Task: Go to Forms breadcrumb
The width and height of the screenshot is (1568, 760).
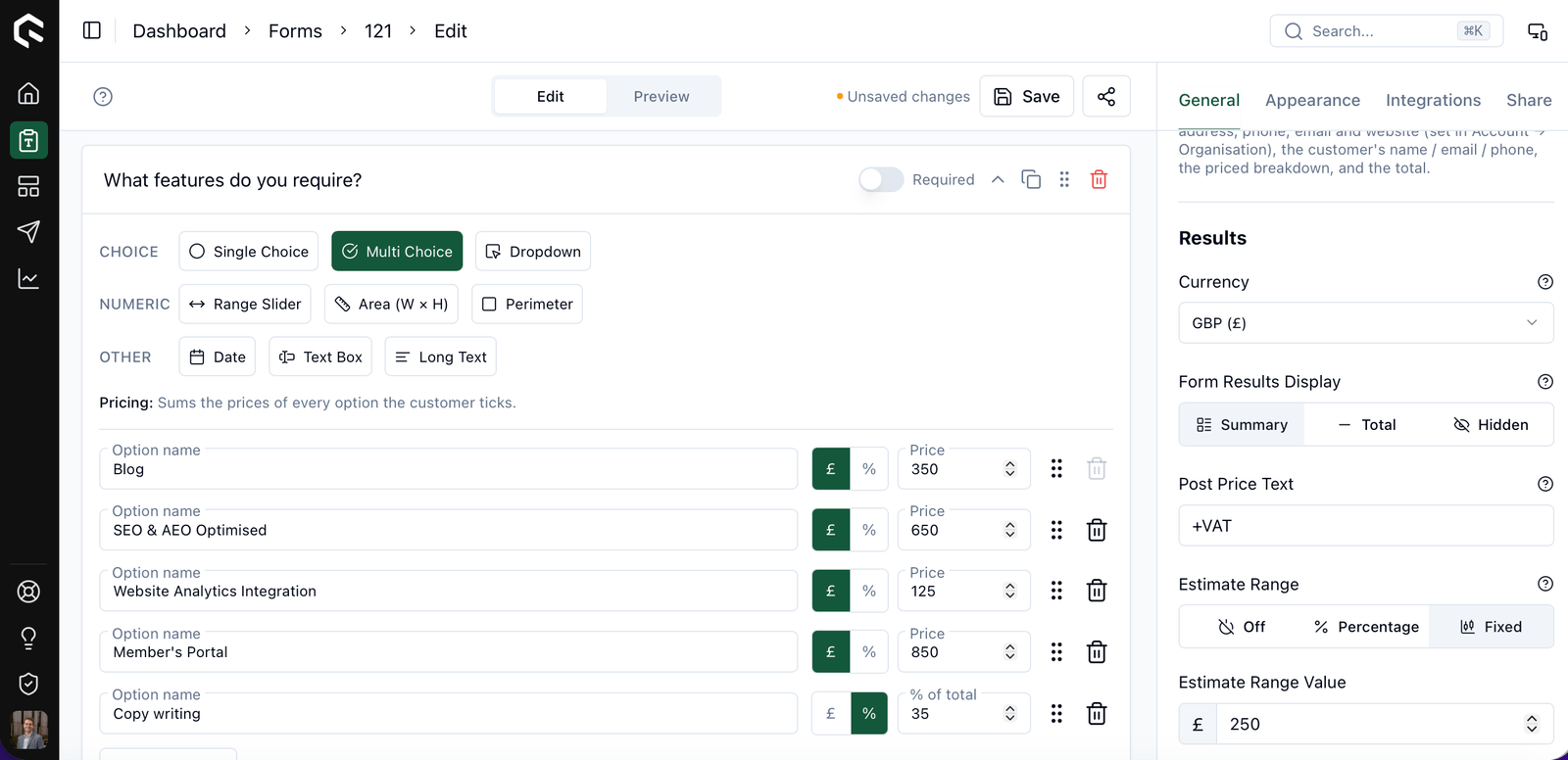Action: tap(295, 31)
